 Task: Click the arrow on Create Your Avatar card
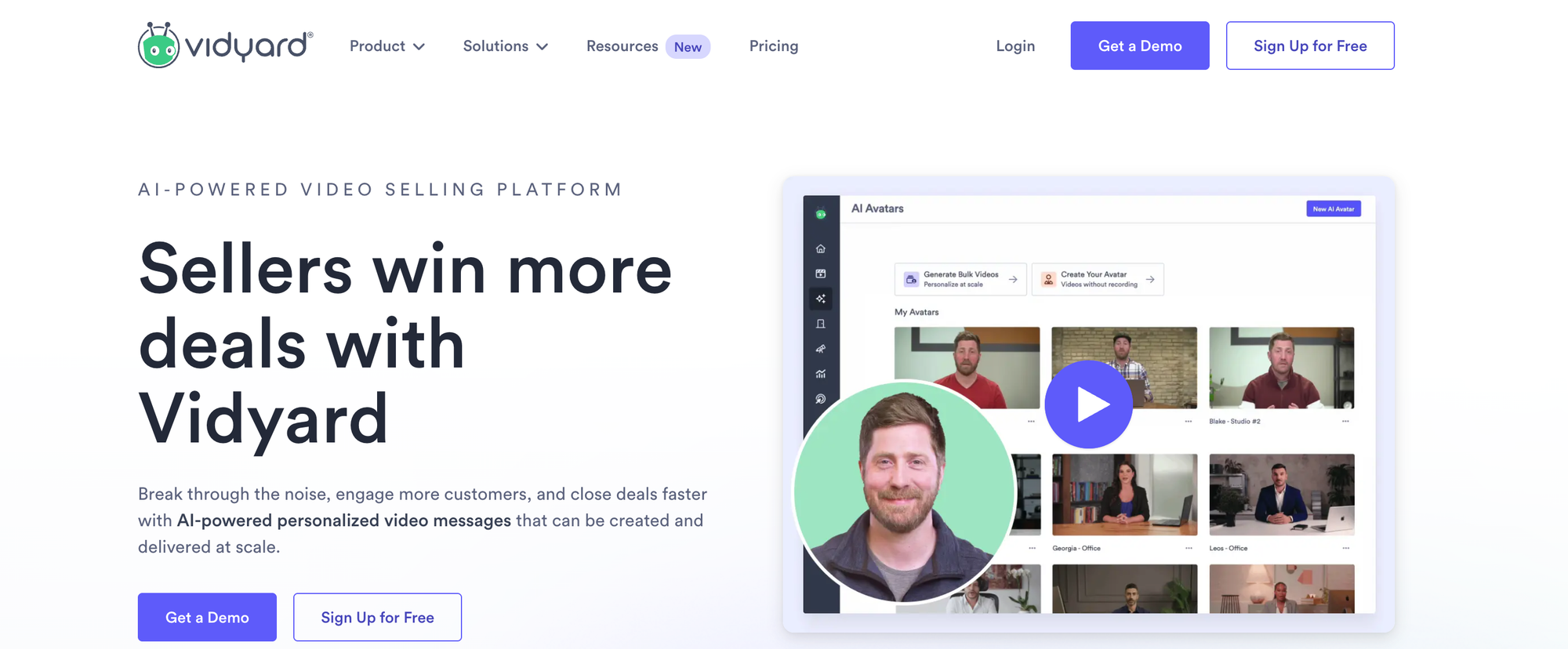(x=1150, y=279)
